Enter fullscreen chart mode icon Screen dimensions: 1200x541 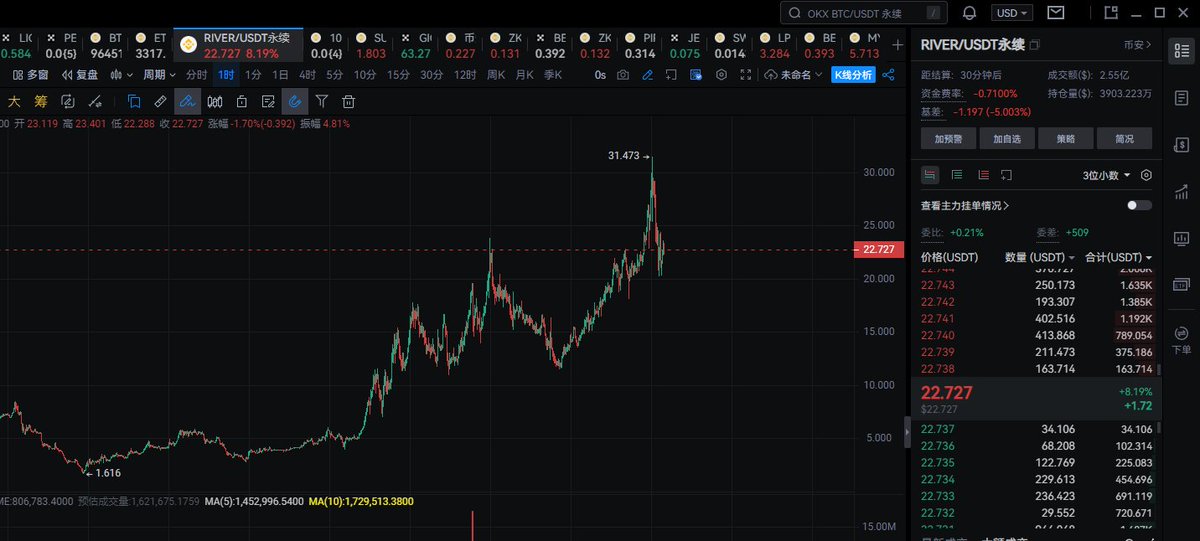744,75
